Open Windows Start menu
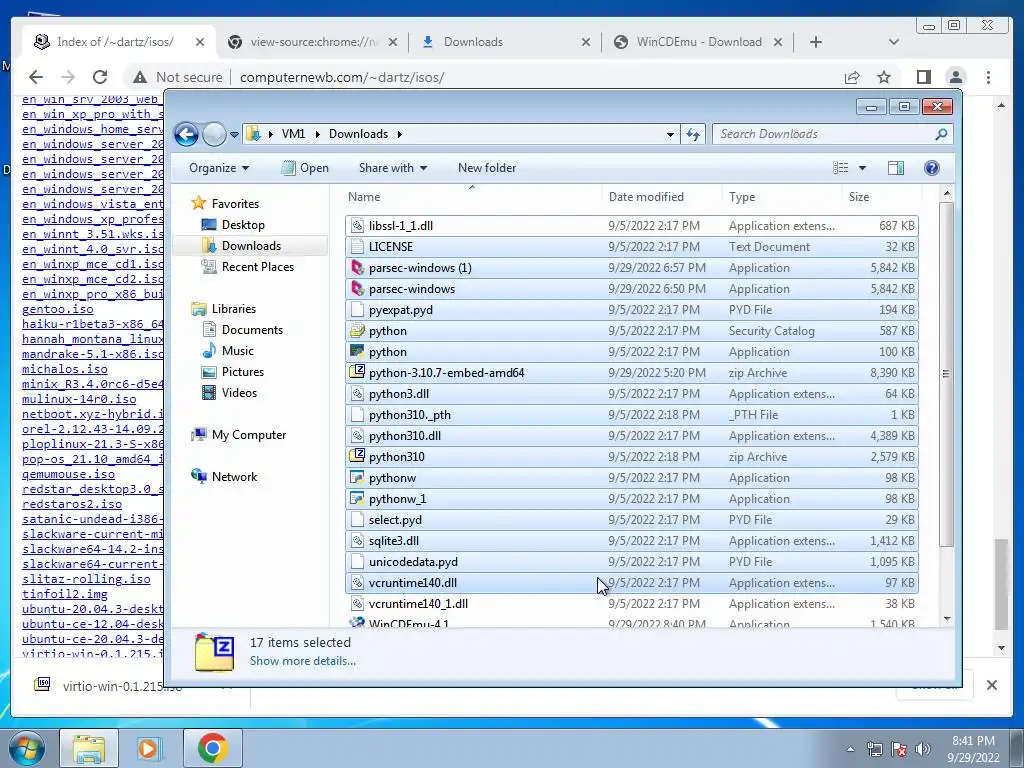Viewport: 1024px width, 768px height. click(27, 748)
